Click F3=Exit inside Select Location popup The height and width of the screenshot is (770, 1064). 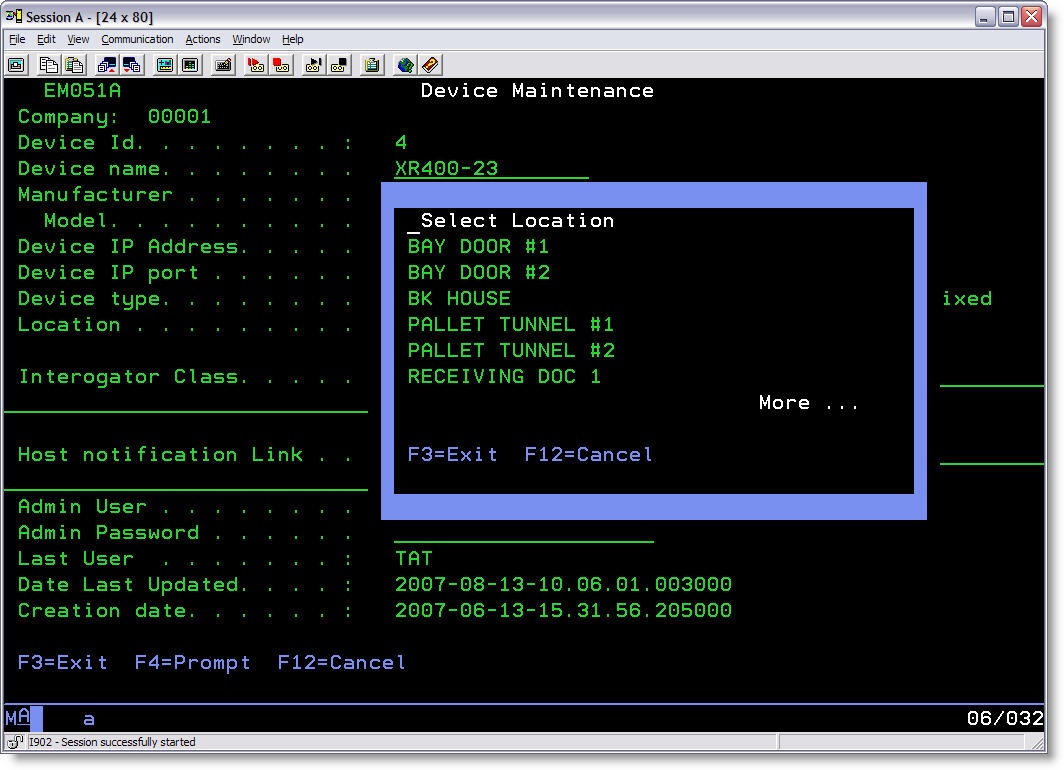[x=453, y=455]
